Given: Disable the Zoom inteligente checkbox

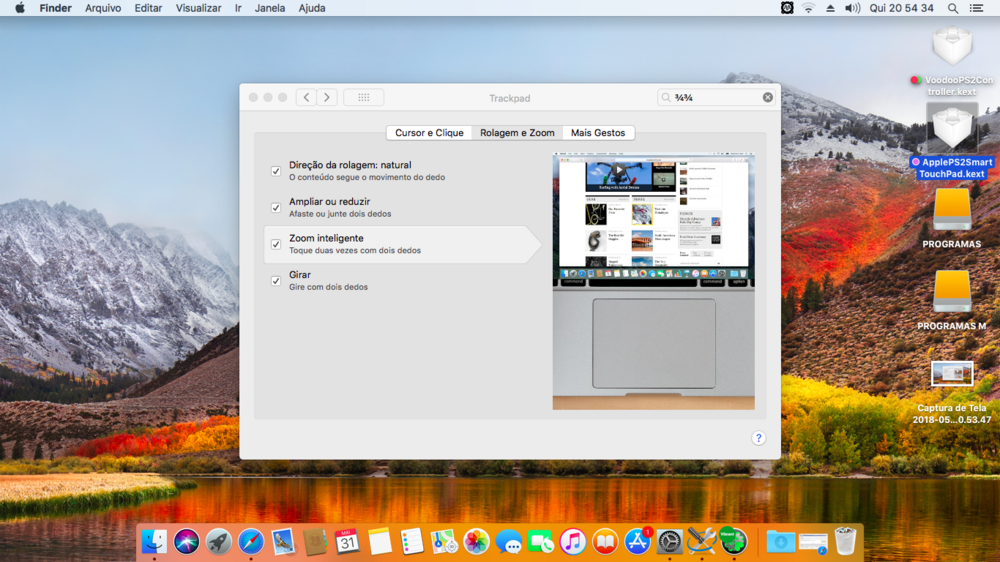Looking at the screenshot, I should click(276, 244).
